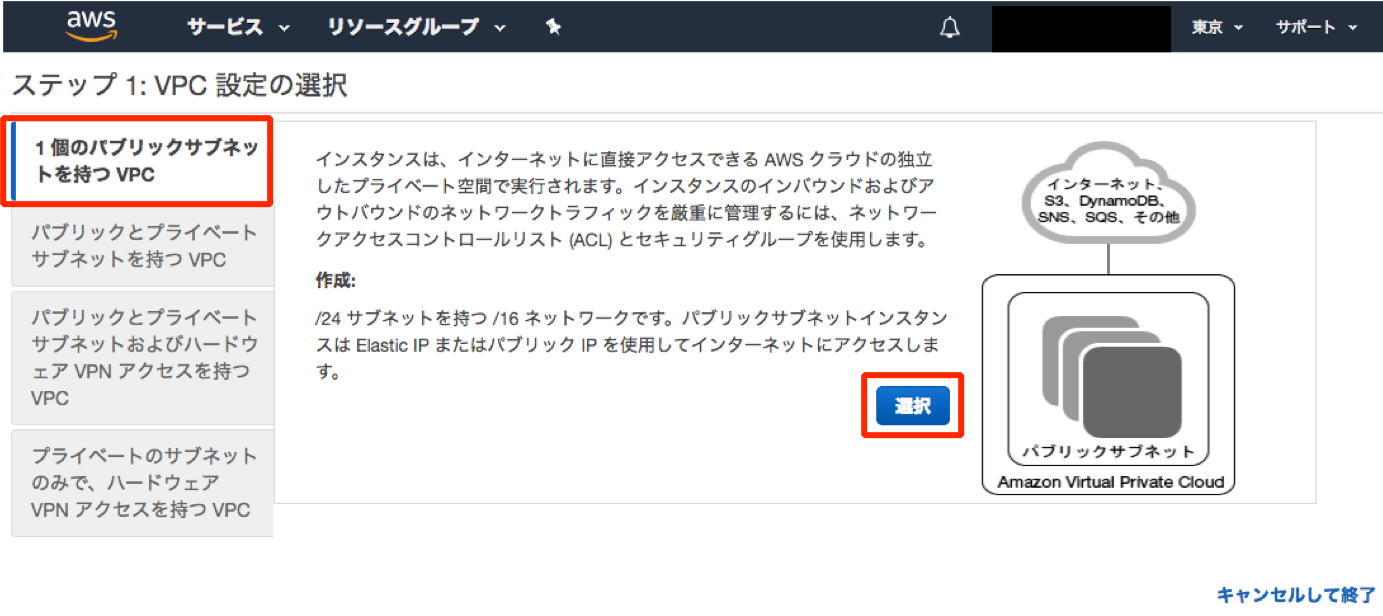Open the 東京 region selector
This screenshot has height=616, width=1383.
[1217, 28]
